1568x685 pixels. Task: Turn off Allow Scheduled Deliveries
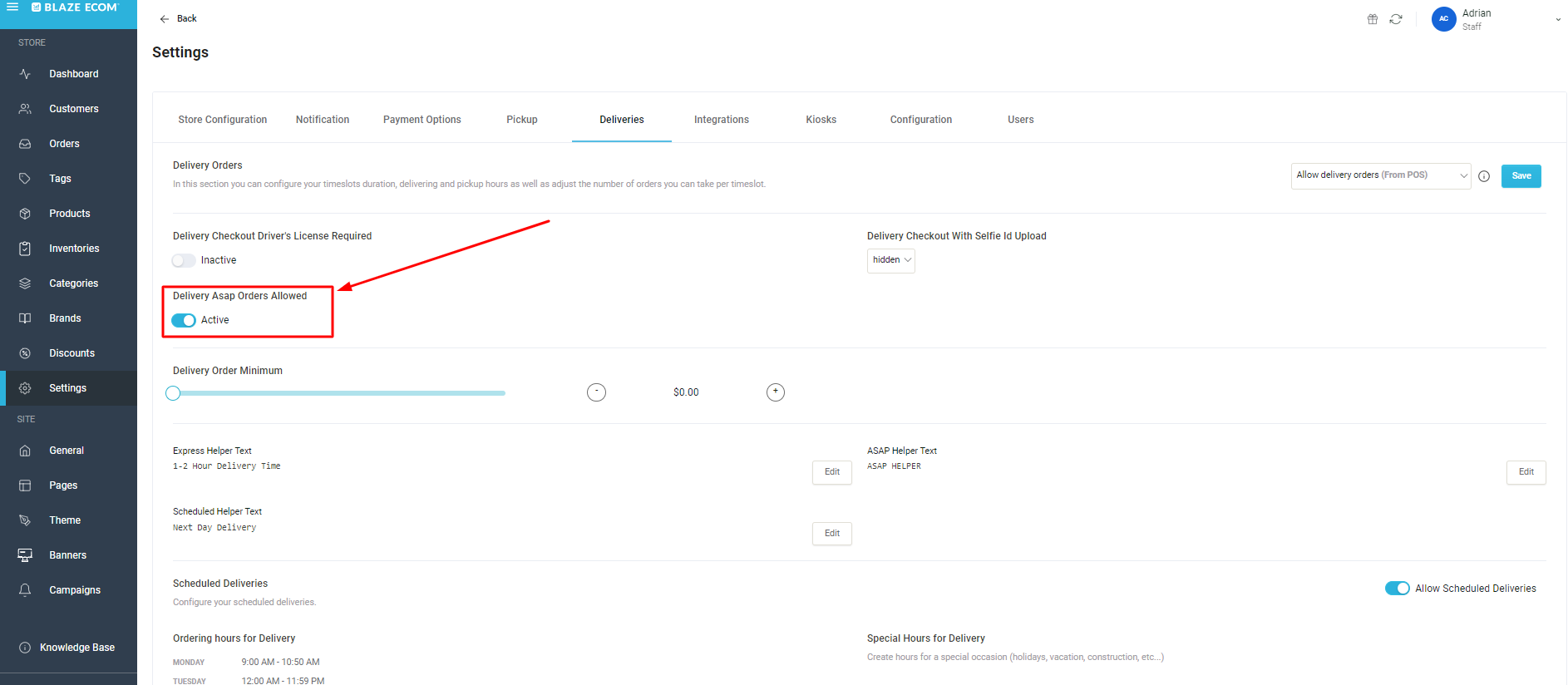pos(1397,589)
